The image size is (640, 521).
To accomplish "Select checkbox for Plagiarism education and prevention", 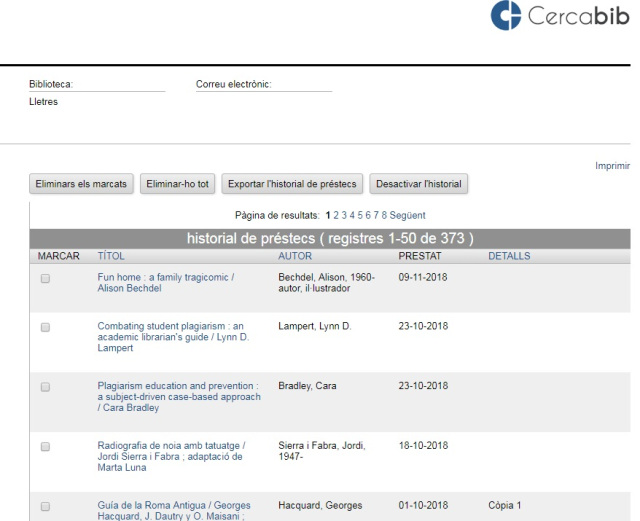I will [x=45, y=387].
